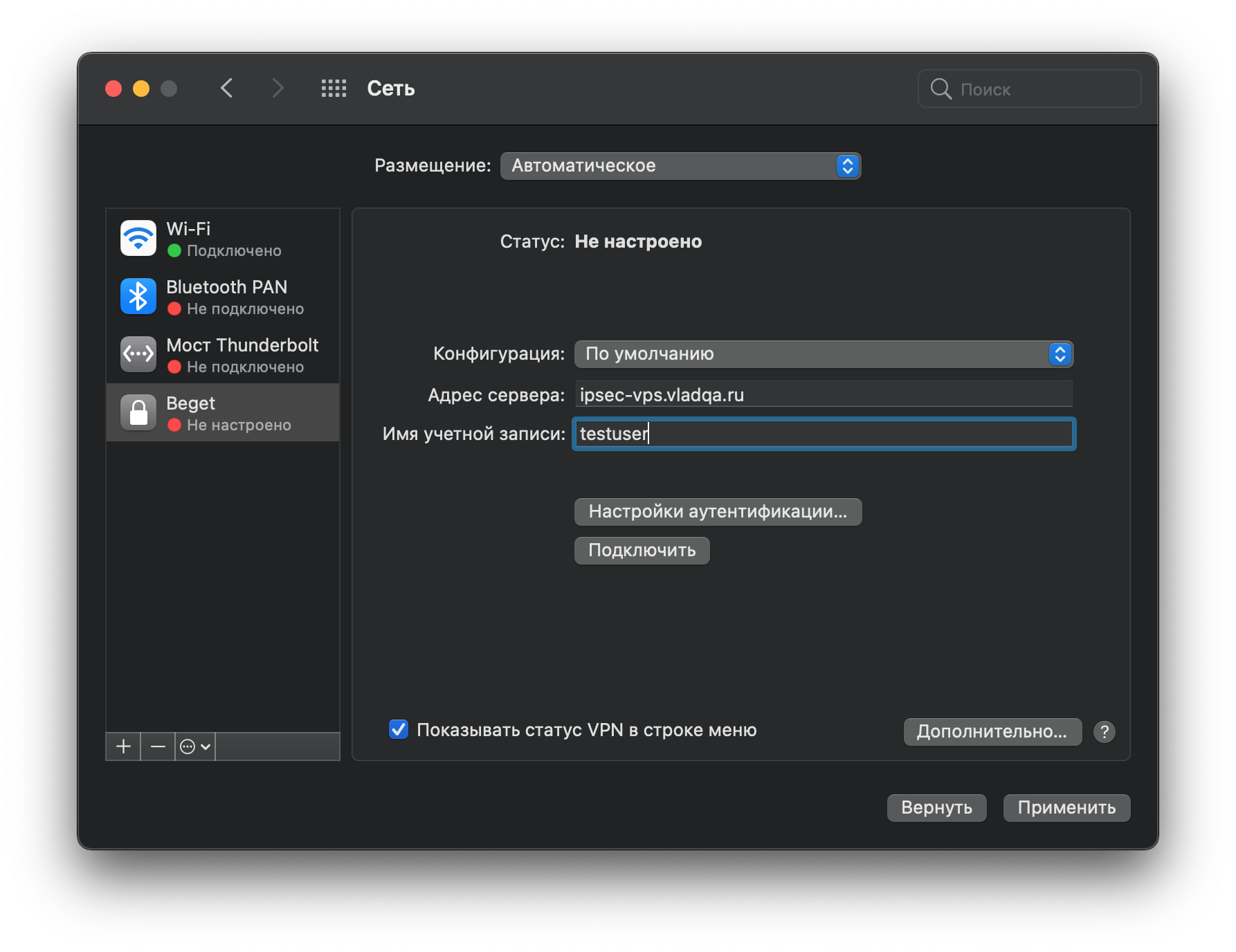This screenshot has width=1236, height=952.
Task: Open the show-all preferences grid icon
Action: click(x=334, y=89)
